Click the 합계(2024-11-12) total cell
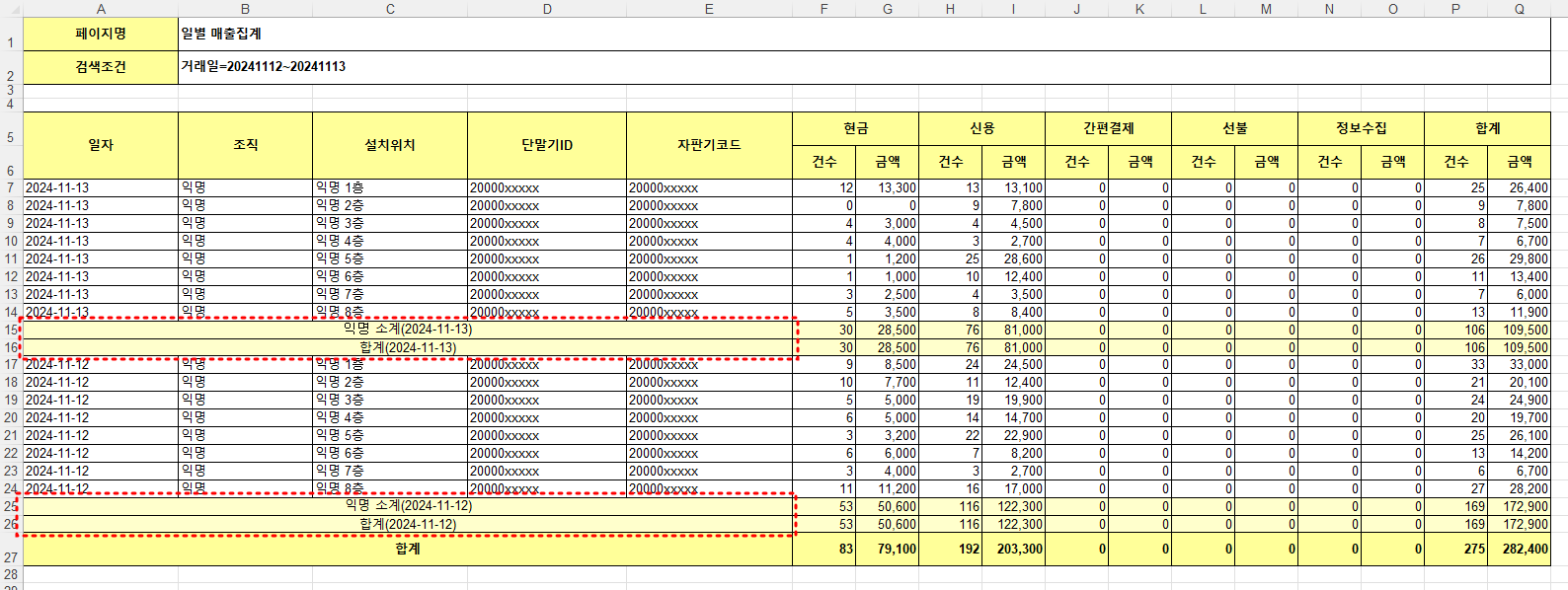 tap(408, 524)
